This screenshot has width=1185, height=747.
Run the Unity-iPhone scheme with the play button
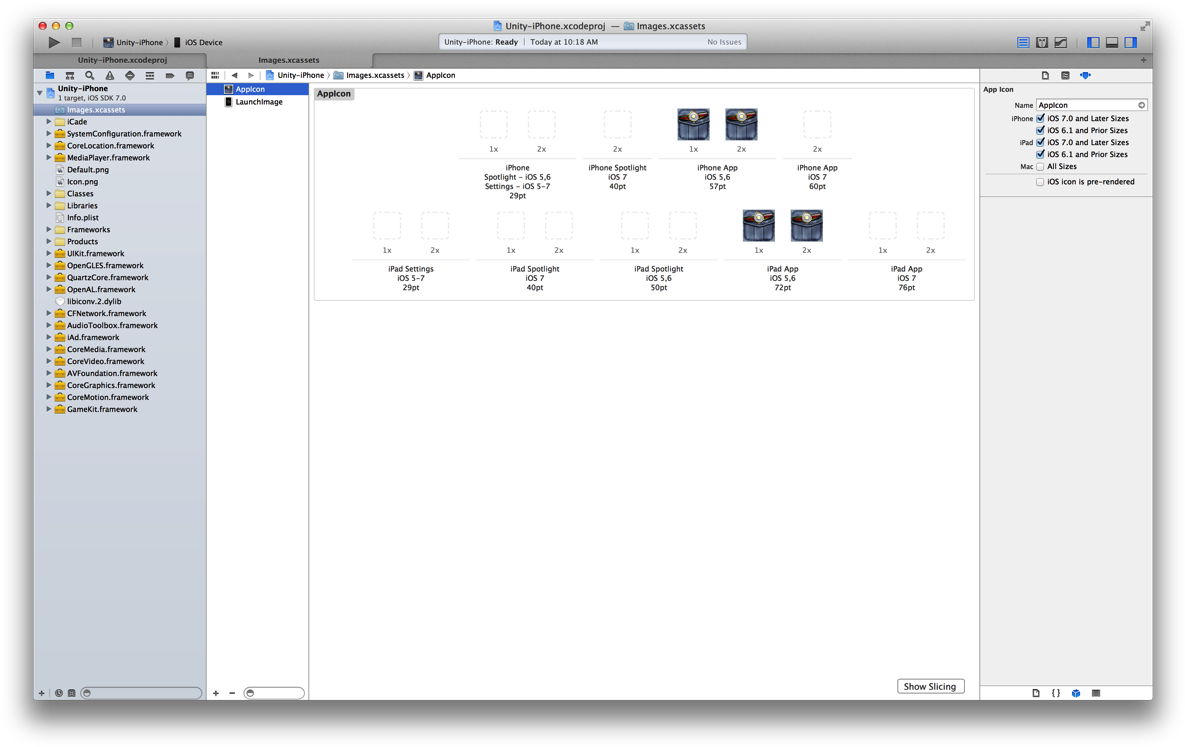click(53, 42)
